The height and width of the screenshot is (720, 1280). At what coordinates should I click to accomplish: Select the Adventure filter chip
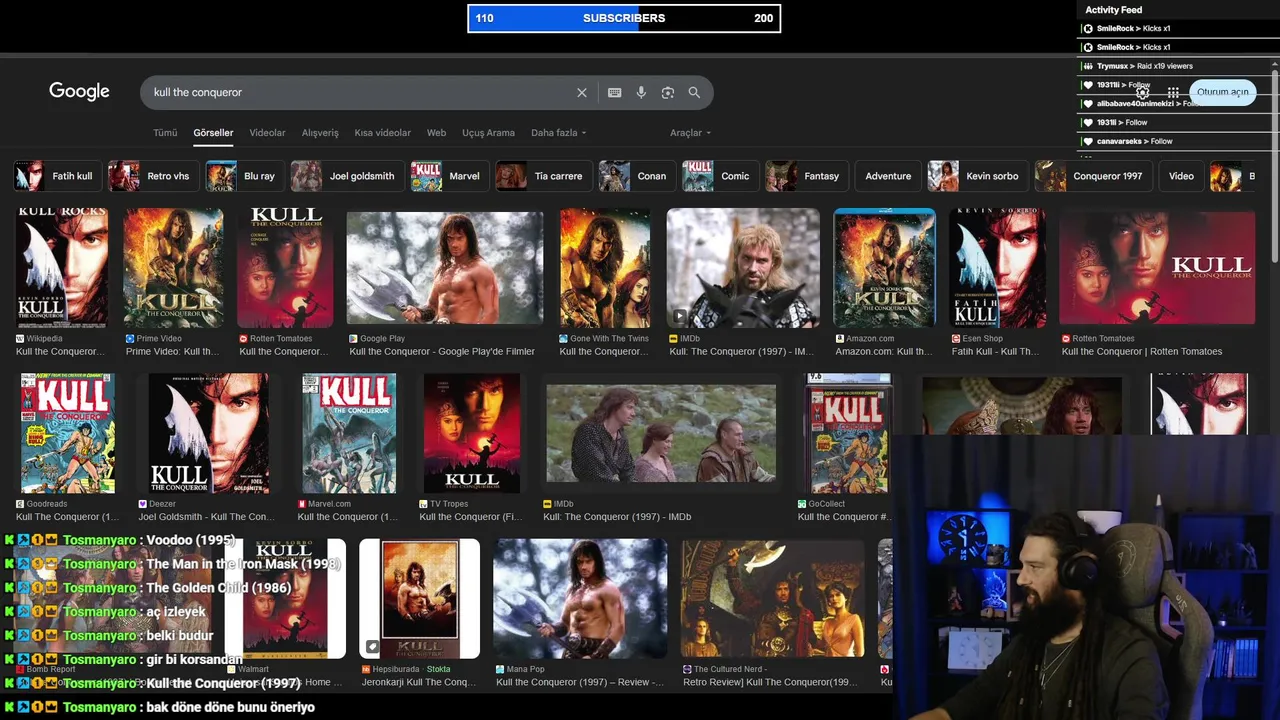[888, 176]
